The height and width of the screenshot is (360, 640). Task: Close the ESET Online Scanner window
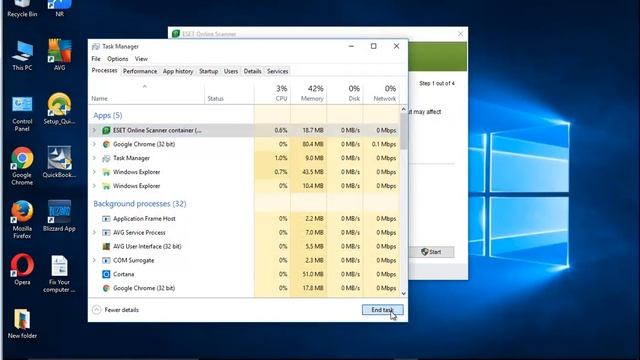click(460, 34)
